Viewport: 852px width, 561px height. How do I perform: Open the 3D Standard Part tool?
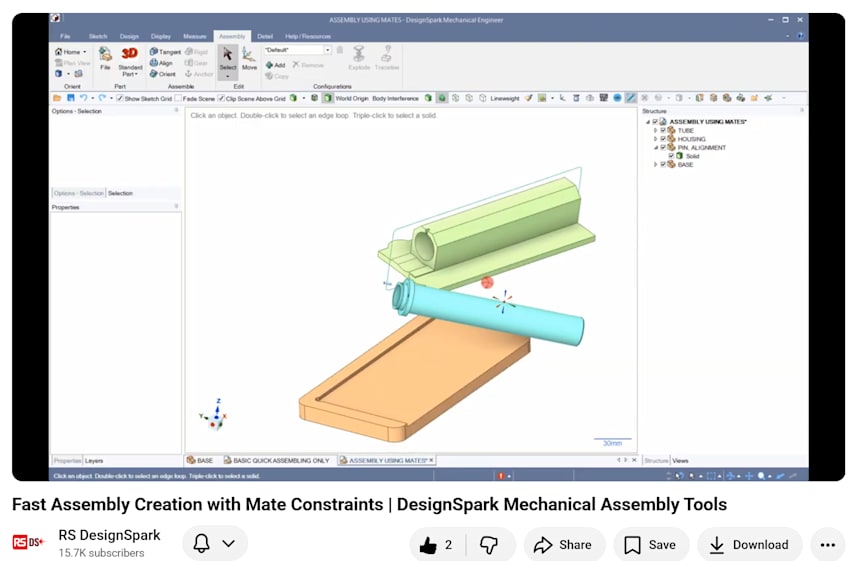(x=130, y=61)
